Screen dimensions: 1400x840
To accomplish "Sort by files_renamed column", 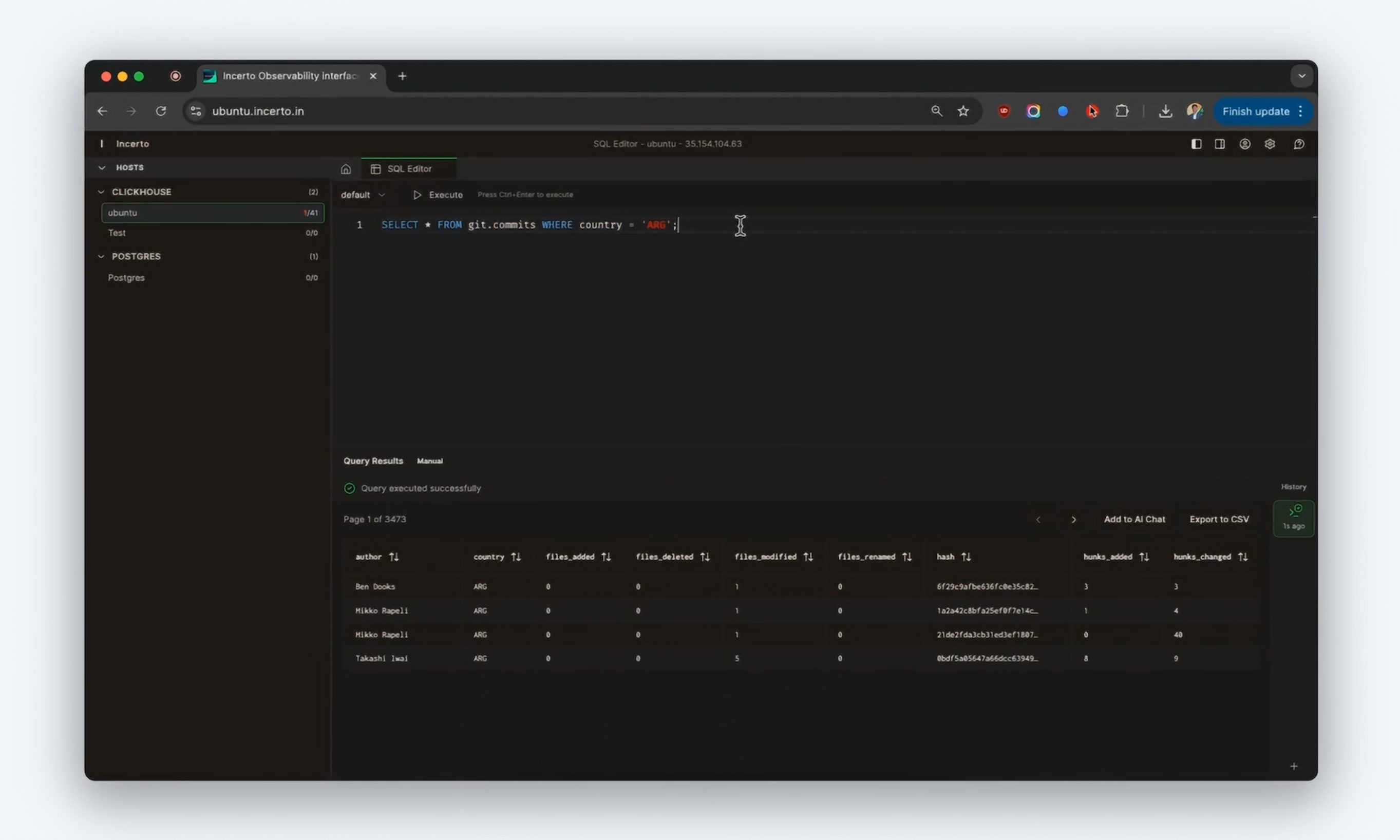I will [907, 557].
